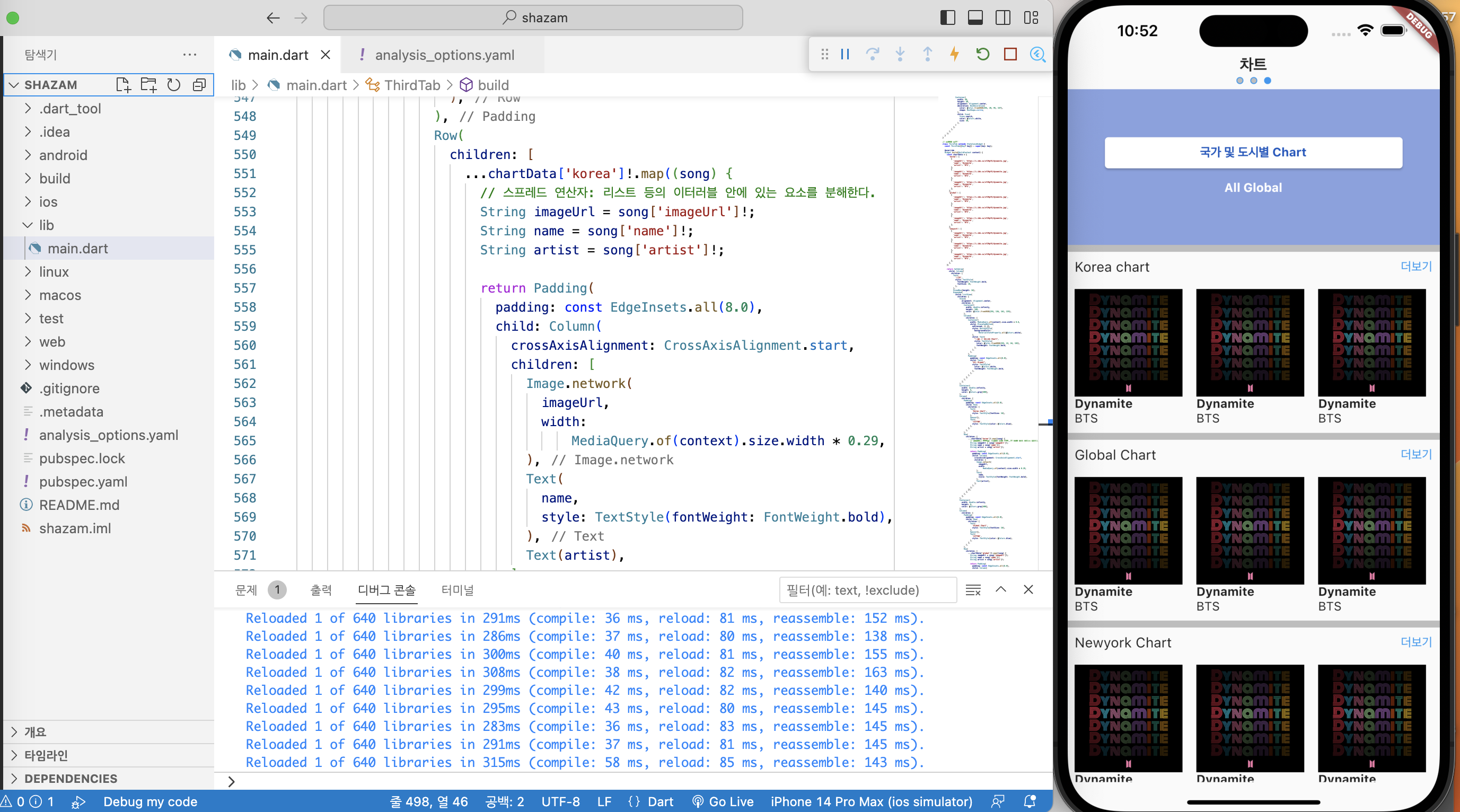Toggle the primary side bar
Screen dimensions: 1460x812
948,17
